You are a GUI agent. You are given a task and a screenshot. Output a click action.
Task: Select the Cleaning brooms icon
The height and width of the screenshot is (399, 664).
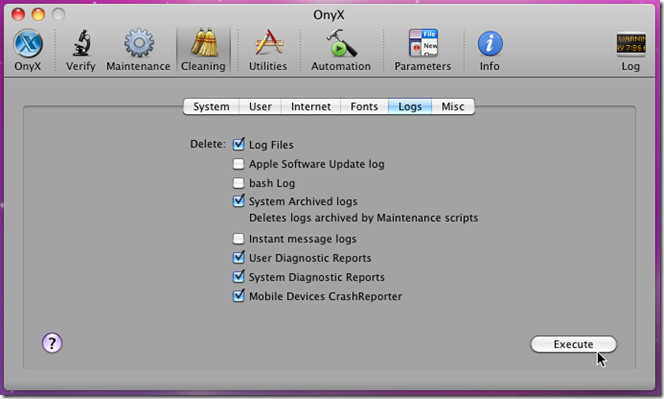click(204, 42)
